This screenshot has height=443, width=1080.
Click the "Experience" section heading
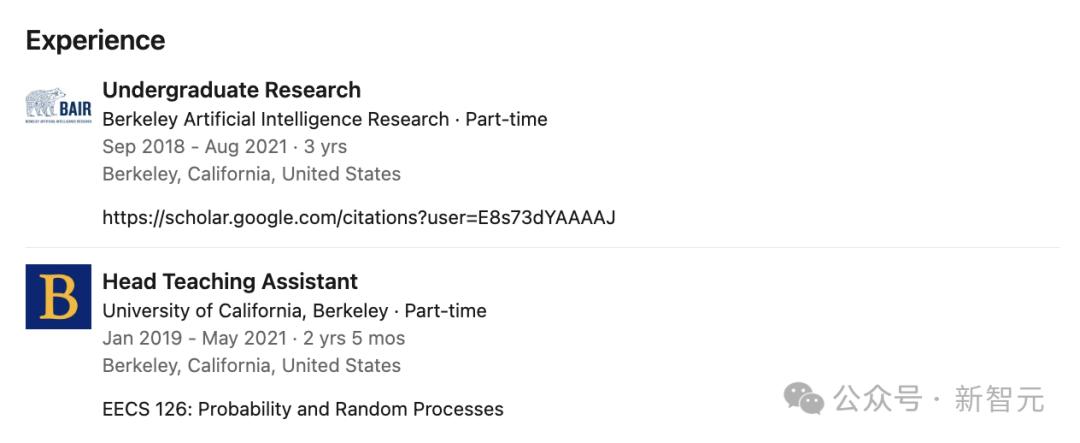pos(95,41)
